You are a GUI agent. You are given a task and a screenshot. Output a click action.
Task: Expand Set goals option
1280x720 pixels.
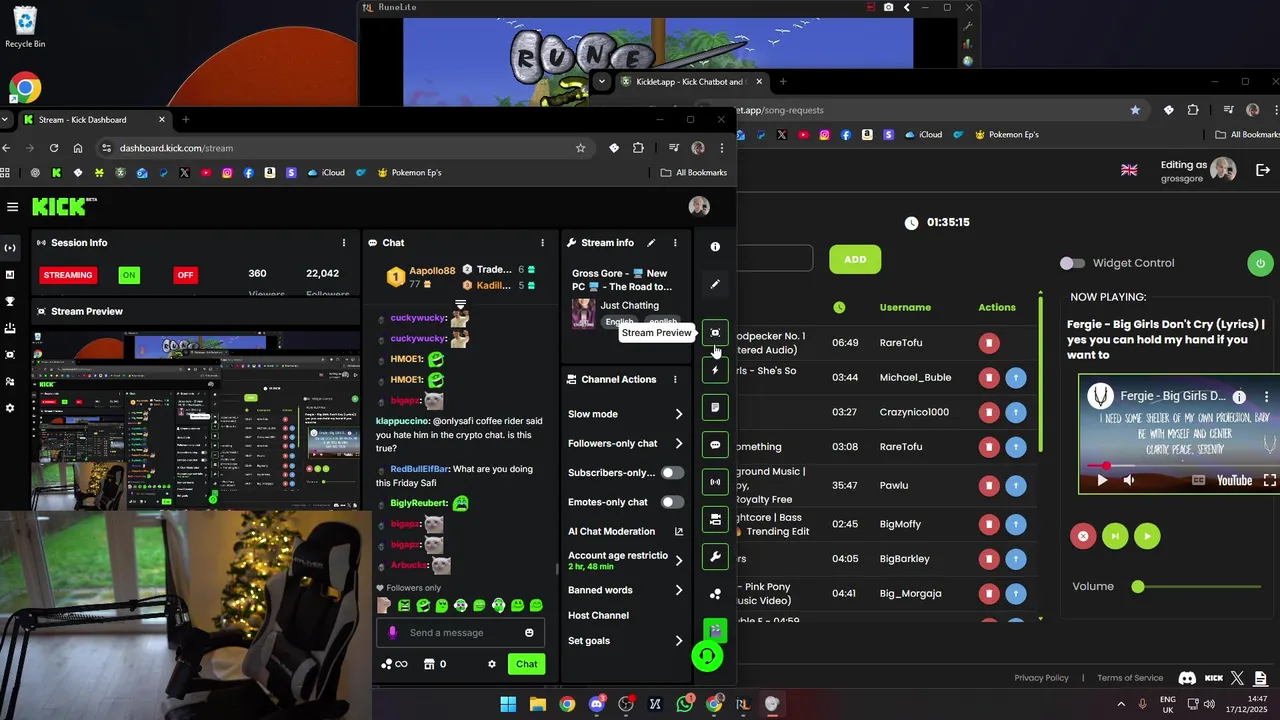(x=679, y=641)
